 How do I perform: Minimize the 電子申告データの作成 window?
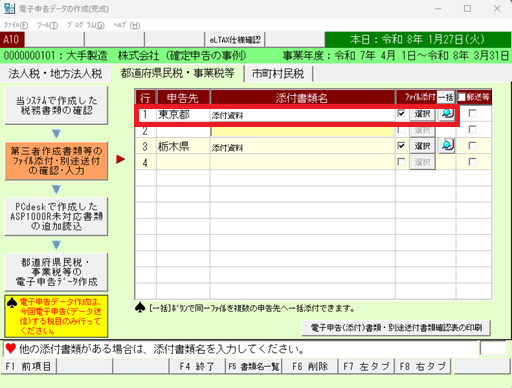(x=438, y=9)
